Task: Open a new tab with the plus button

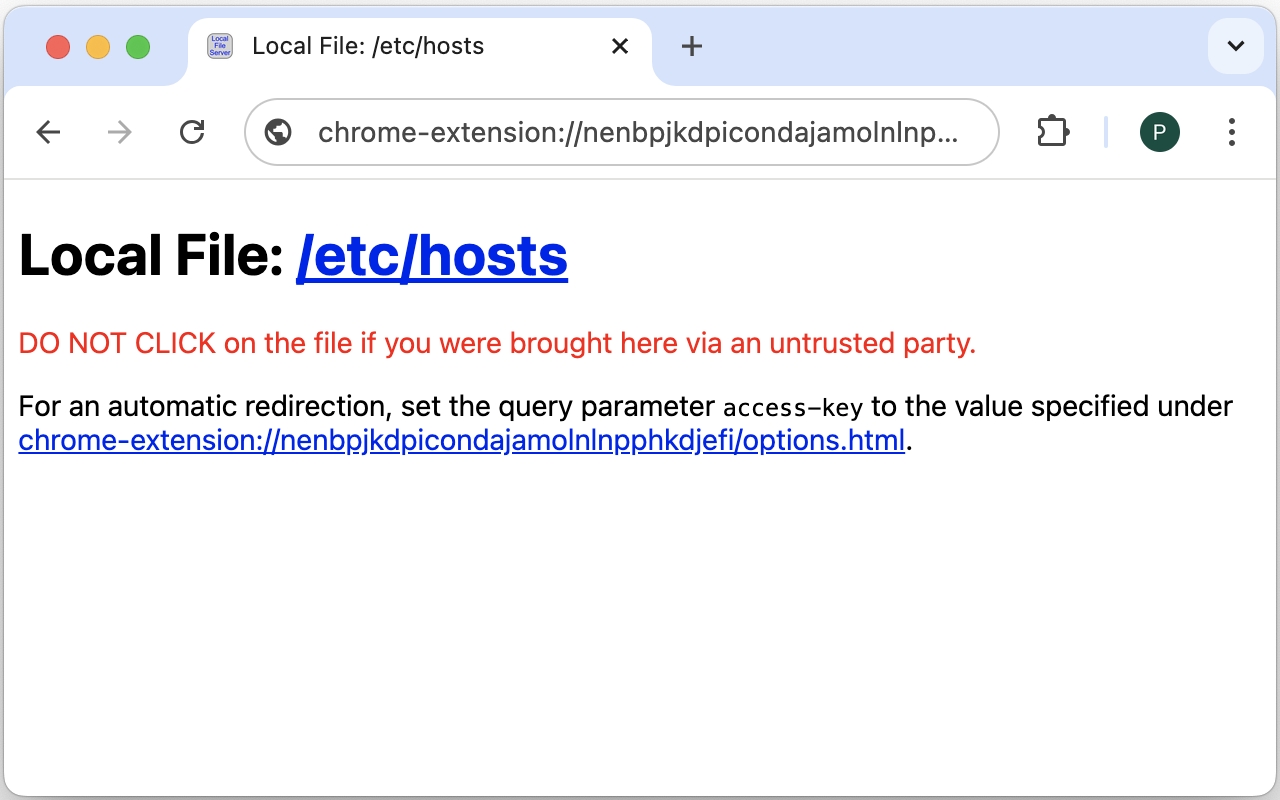Action: 692,46
